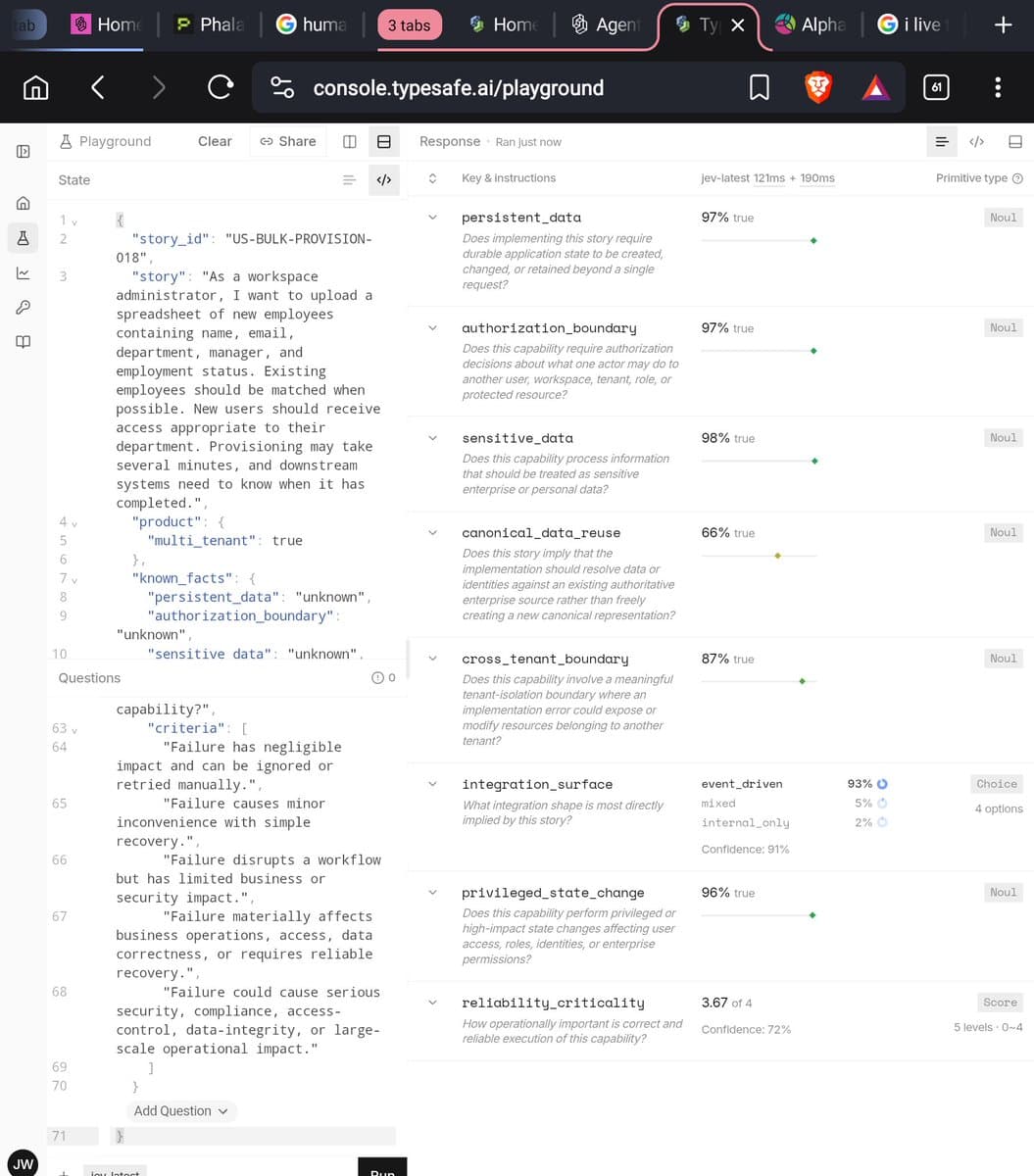This screenshot has height=1176, width=1034.
Task: Share the playground
Action: point(288,141)
